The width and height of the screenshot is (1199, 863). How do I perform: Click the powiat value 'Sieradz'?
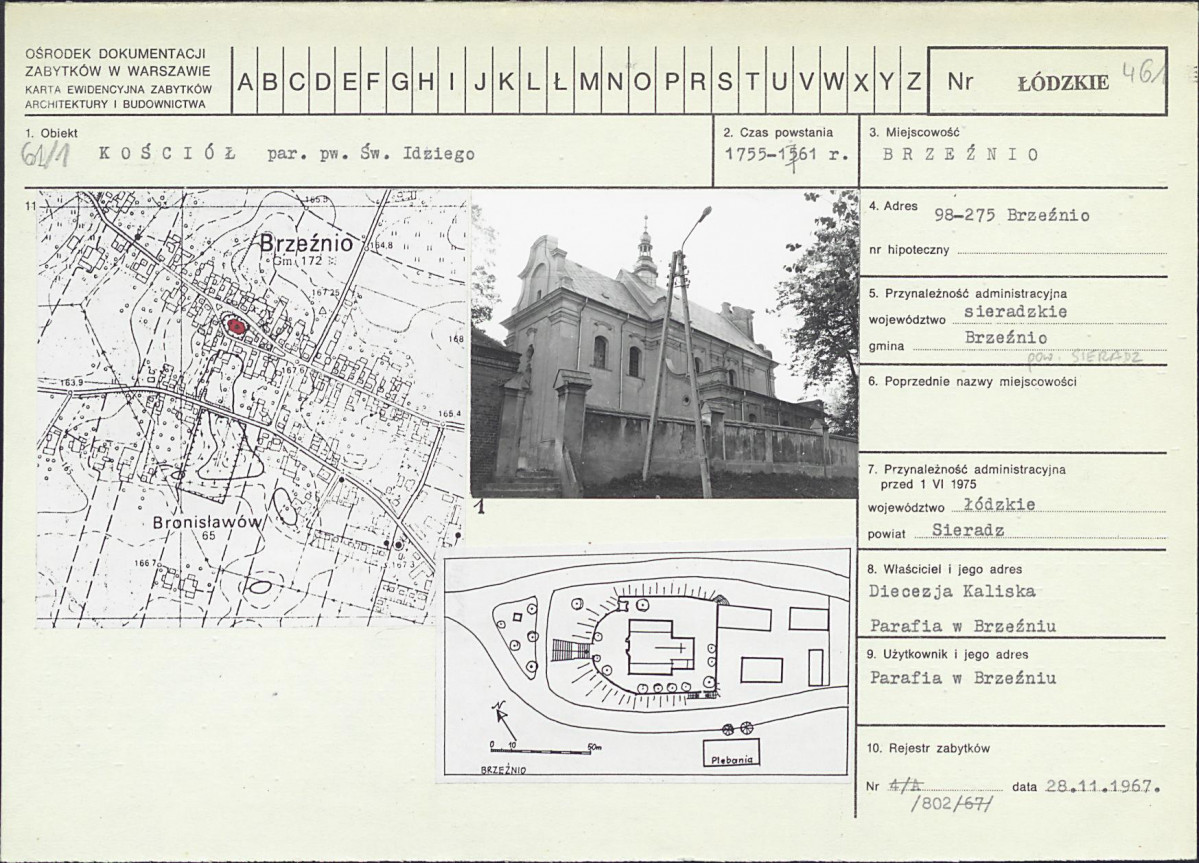[x=968, y=530]
